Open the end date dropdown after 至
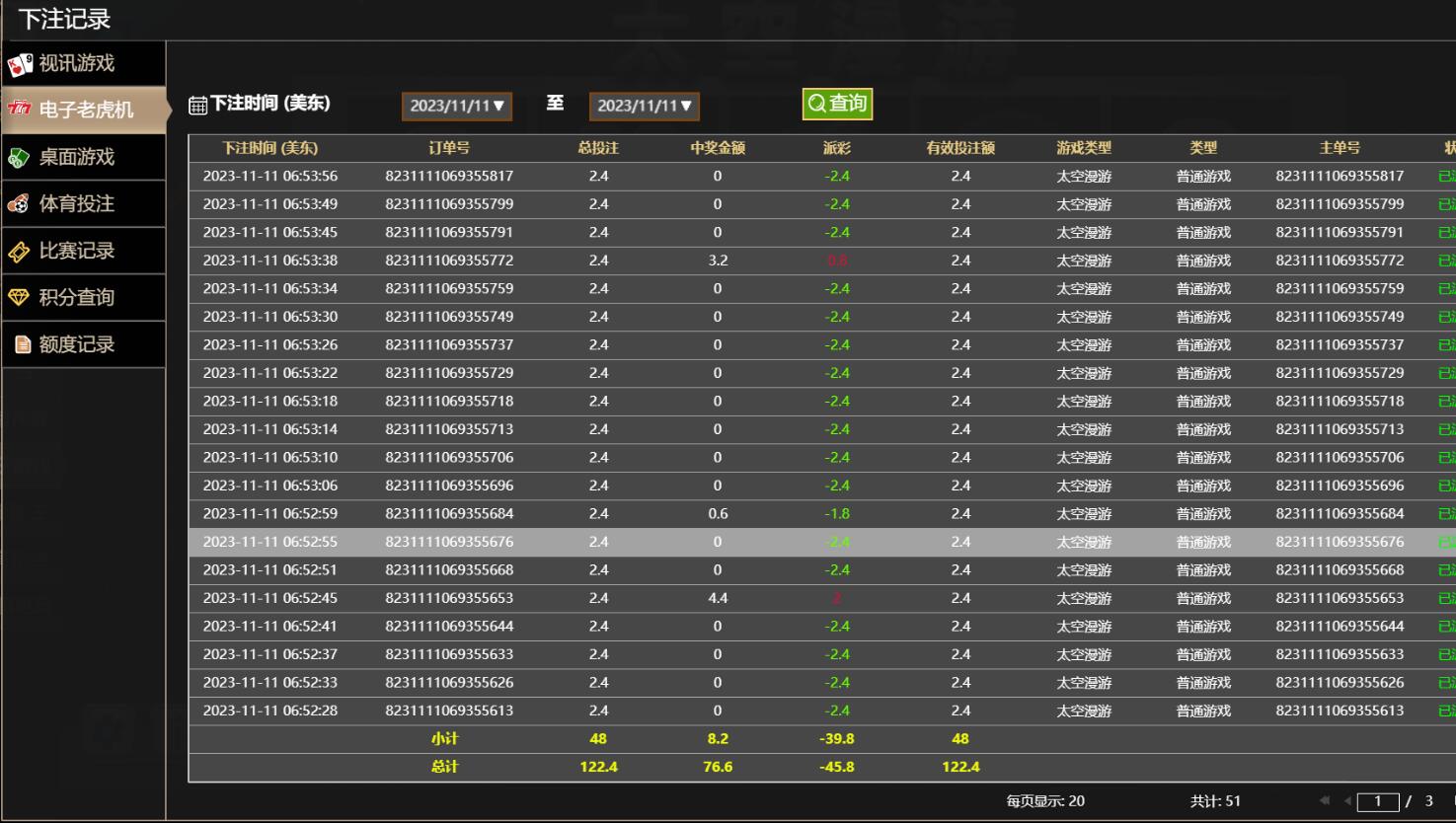The width and height of the screenshot is (1456, 823). [x=644, y=106]
